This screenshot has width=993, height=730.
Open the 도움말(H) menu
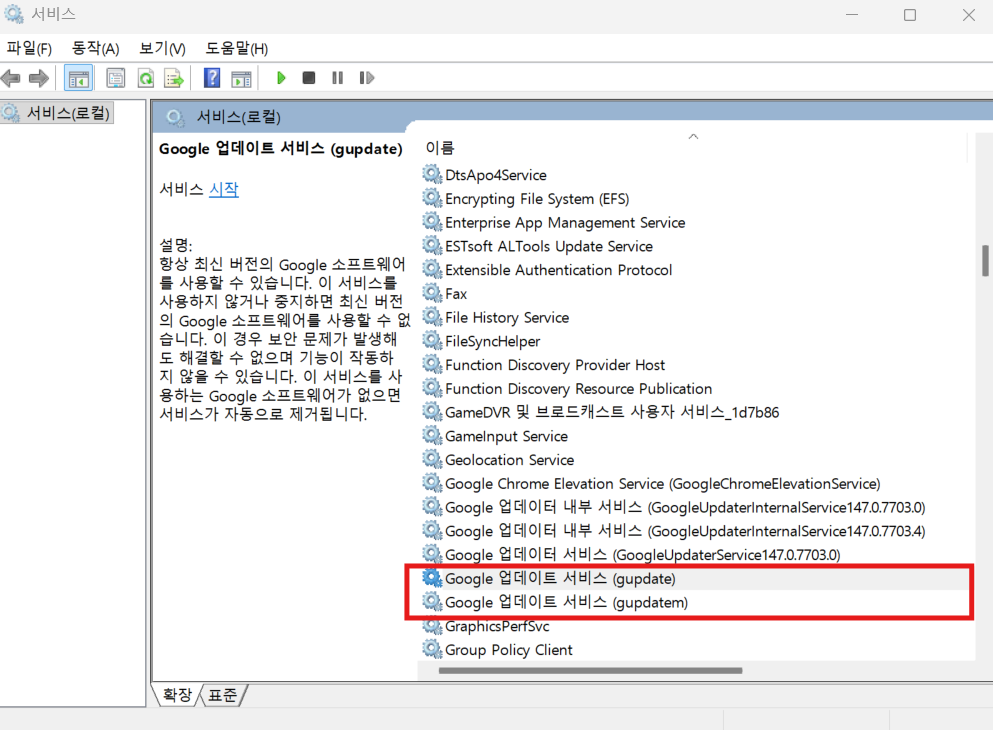tap(237, 48)
